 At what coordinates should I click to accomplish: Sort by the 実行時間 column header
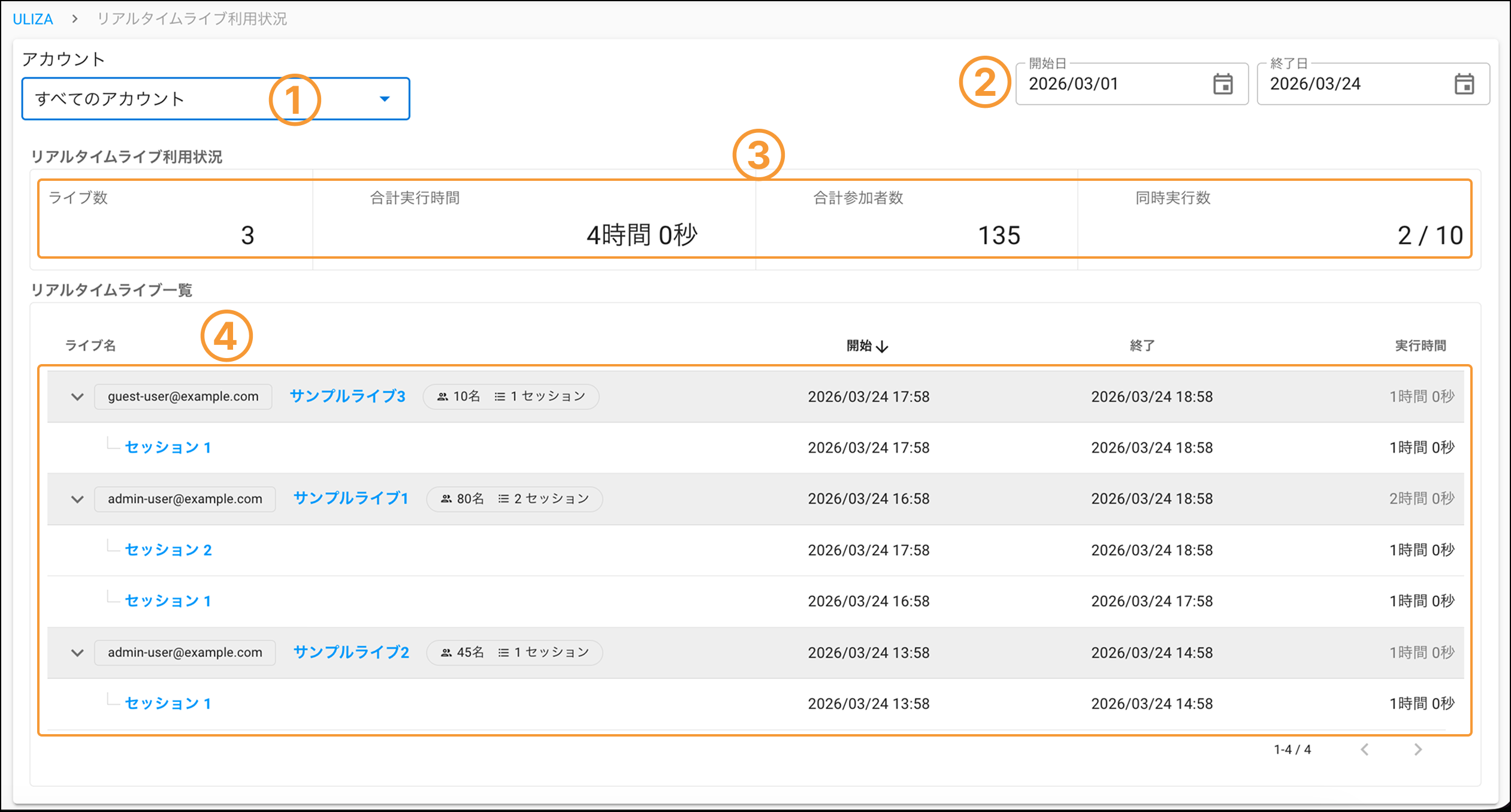[x=1420, y=346]
